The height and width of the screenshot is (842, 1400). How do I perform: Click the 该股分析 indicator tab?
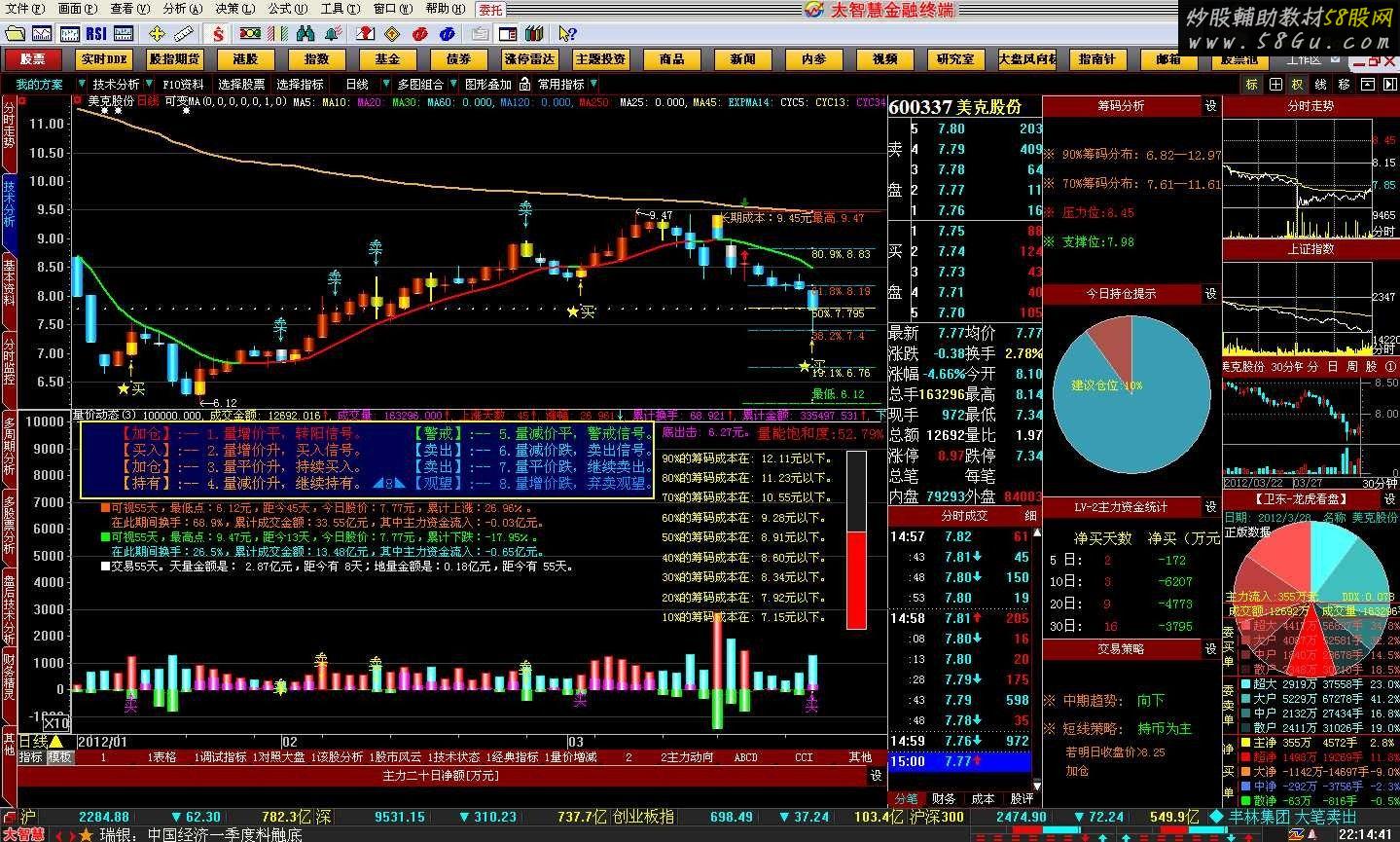pos(337,756)
